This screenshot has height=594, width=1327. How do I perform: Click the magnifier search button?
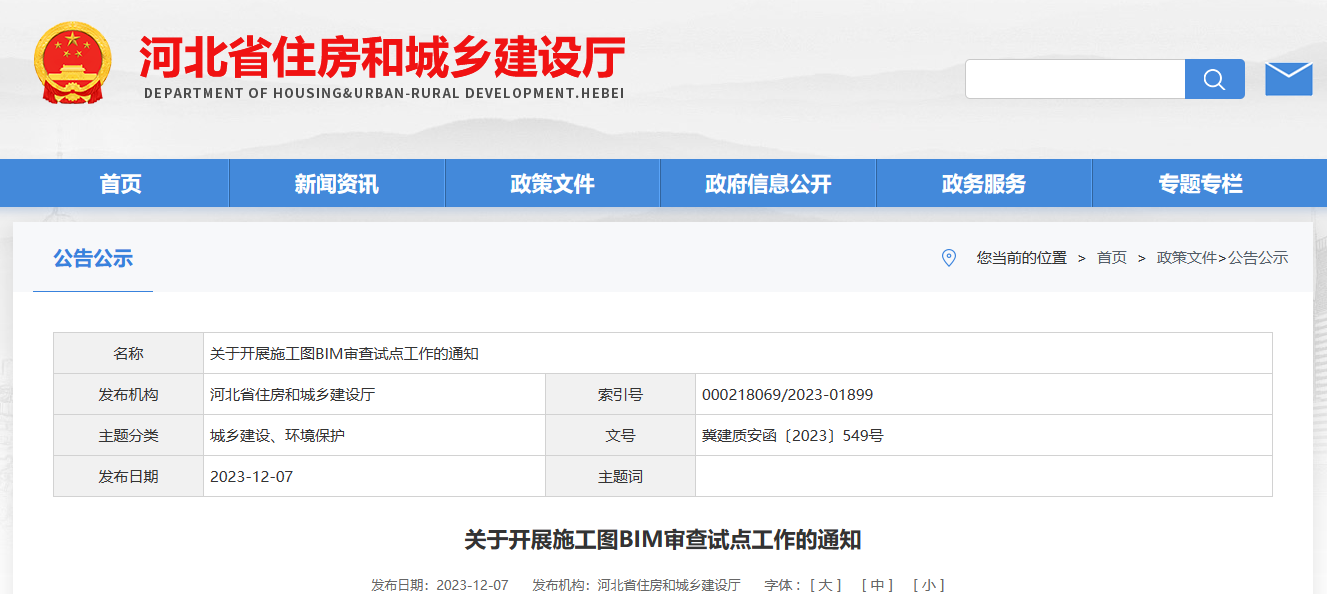coord(1214,79)
